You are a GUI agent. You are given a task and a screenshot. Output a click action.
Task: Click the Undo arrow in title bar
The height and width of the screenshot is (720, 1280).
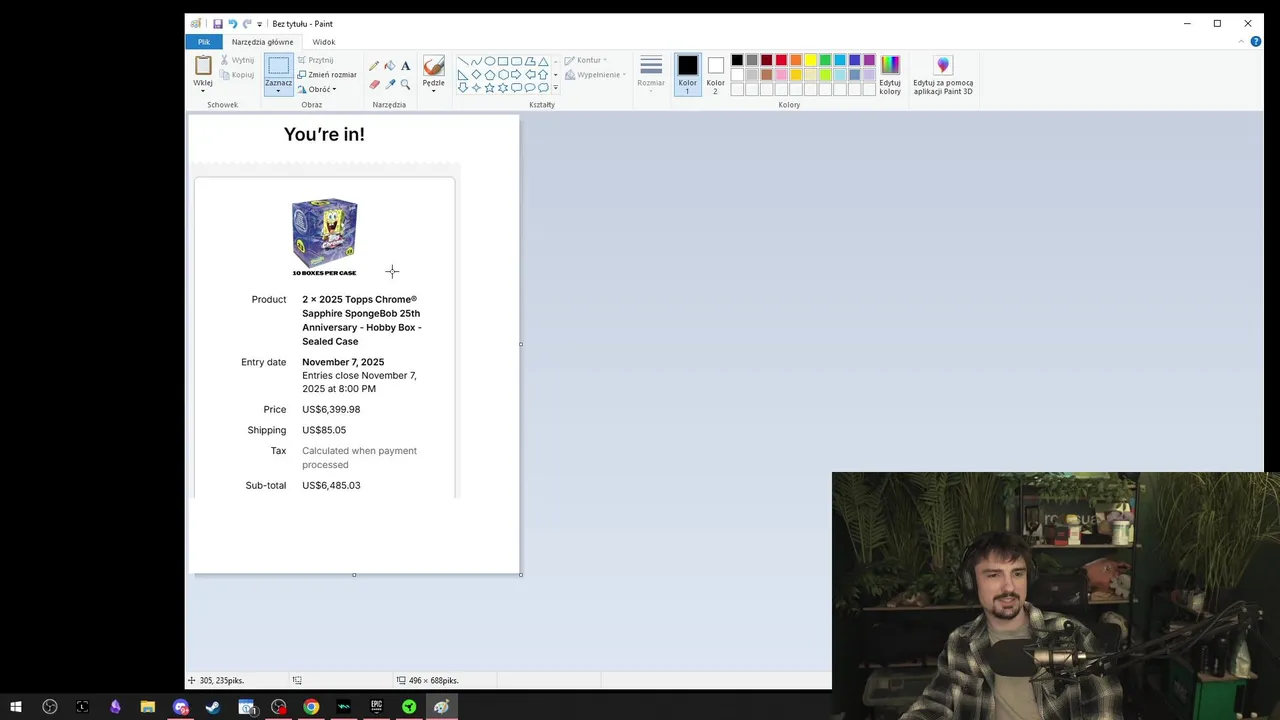(232, 24)
